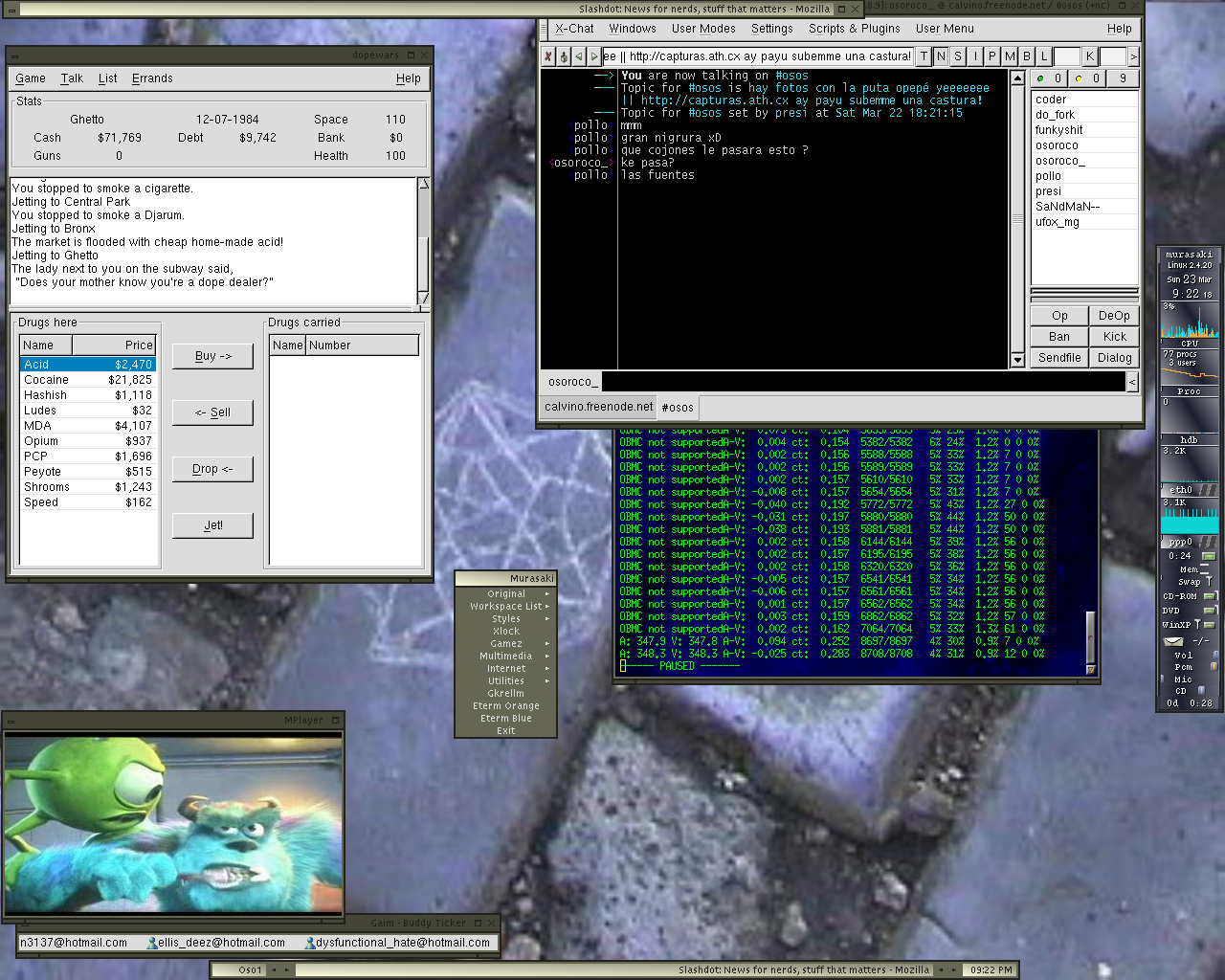This screenshot has height=980, width=1225.
Task: Click the Drop <- button in dopewars
Action: [212, 469]
